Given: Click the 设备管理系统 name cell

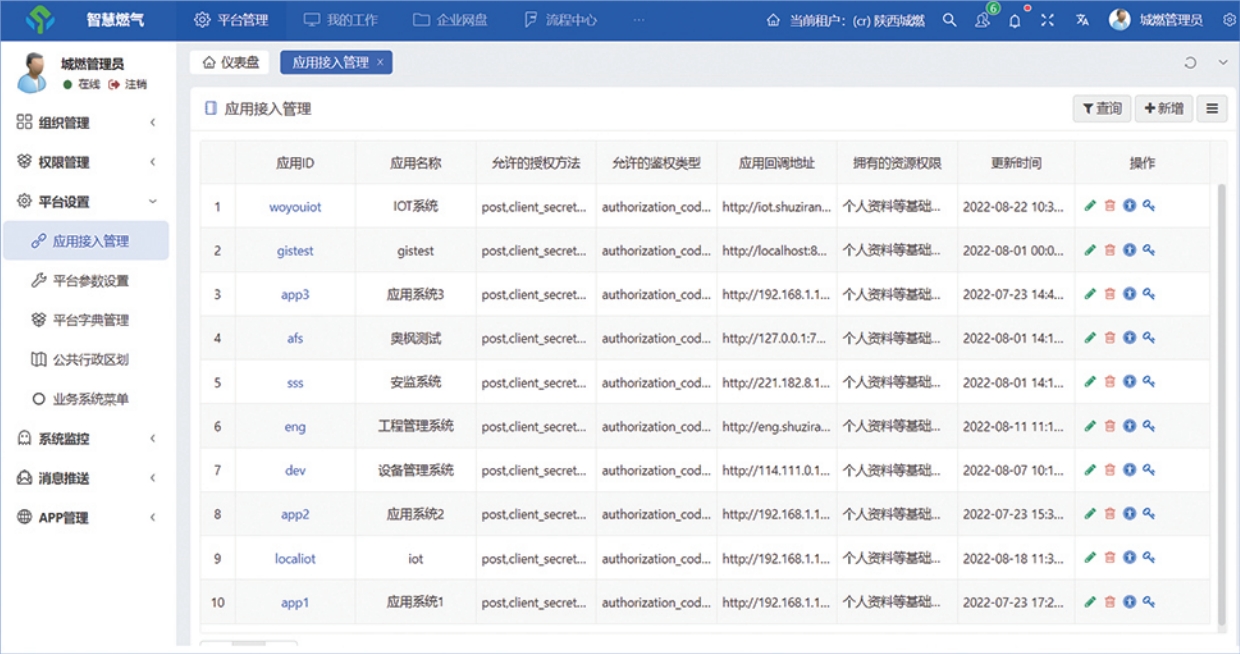Looking at the screenshot, I should [416, 470].
